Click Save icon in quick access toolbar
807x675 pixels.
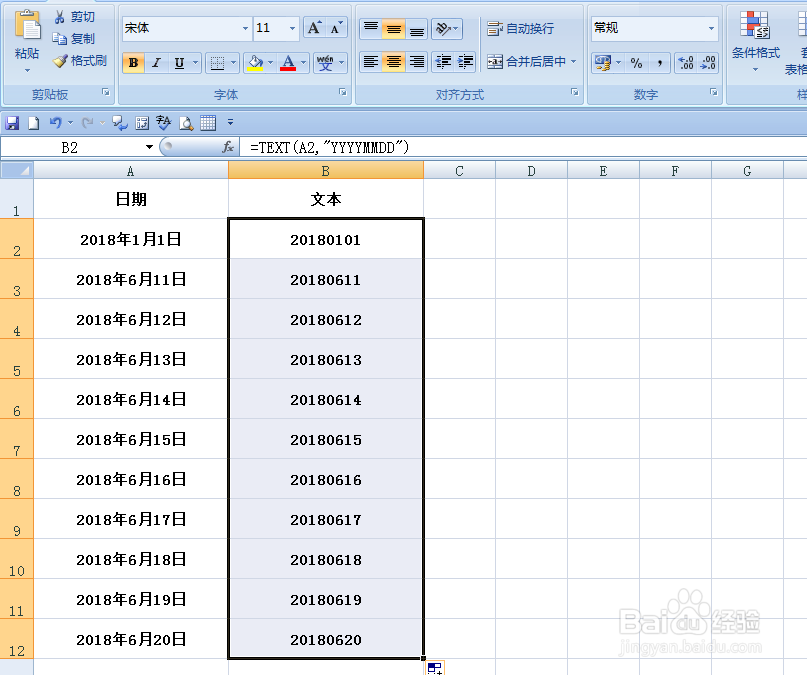[x=12, y=123]
